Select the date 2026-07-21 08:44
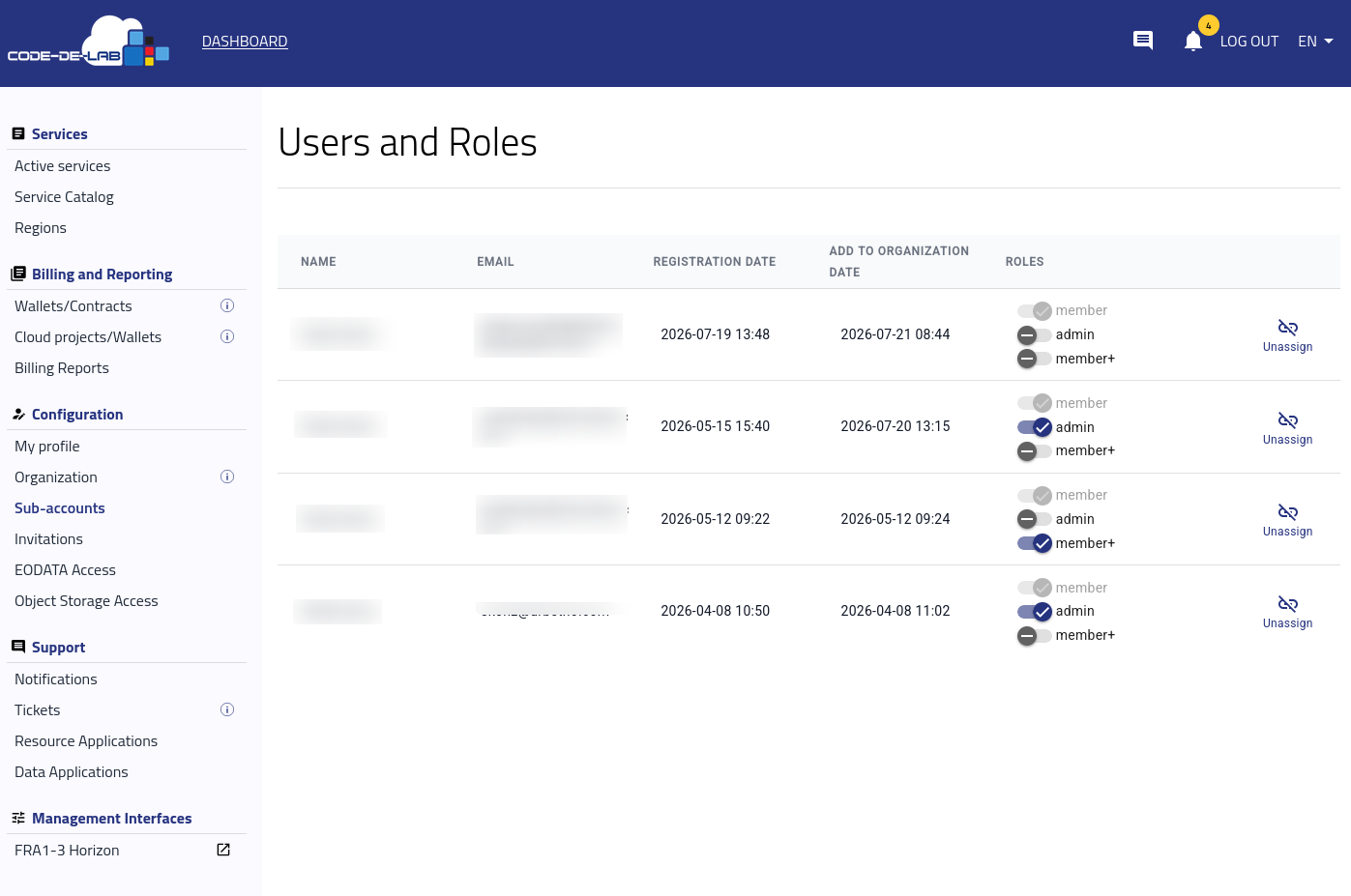The width and height of the screenshot is (1351, 896). 896,334
